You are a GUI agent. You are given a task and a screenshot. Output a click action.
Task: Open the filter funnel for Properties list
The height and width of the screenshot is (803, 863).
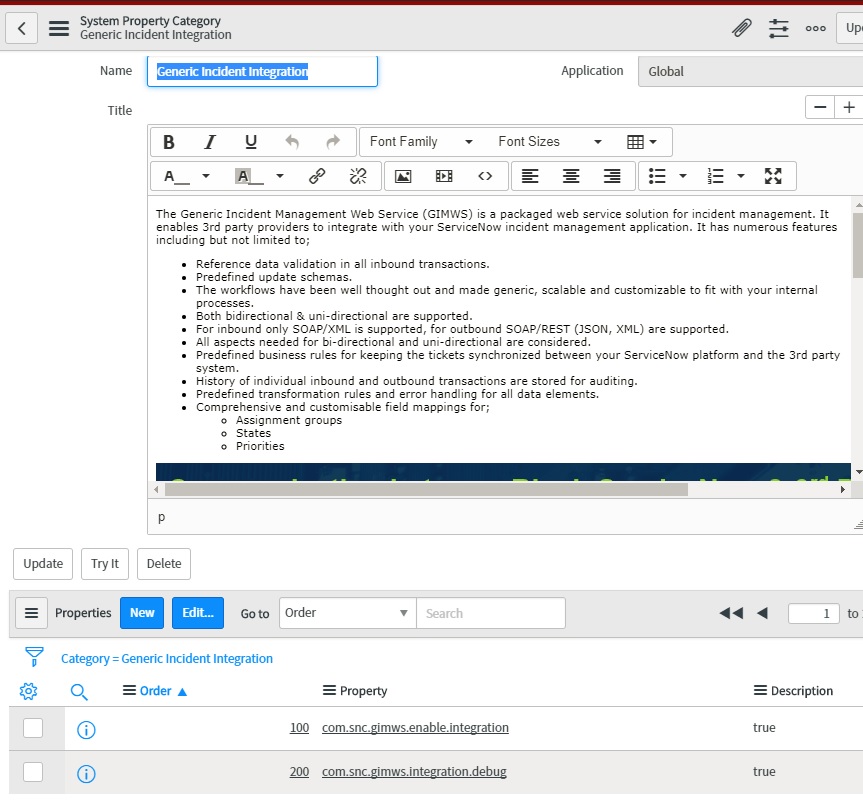[x=34, y=657]
